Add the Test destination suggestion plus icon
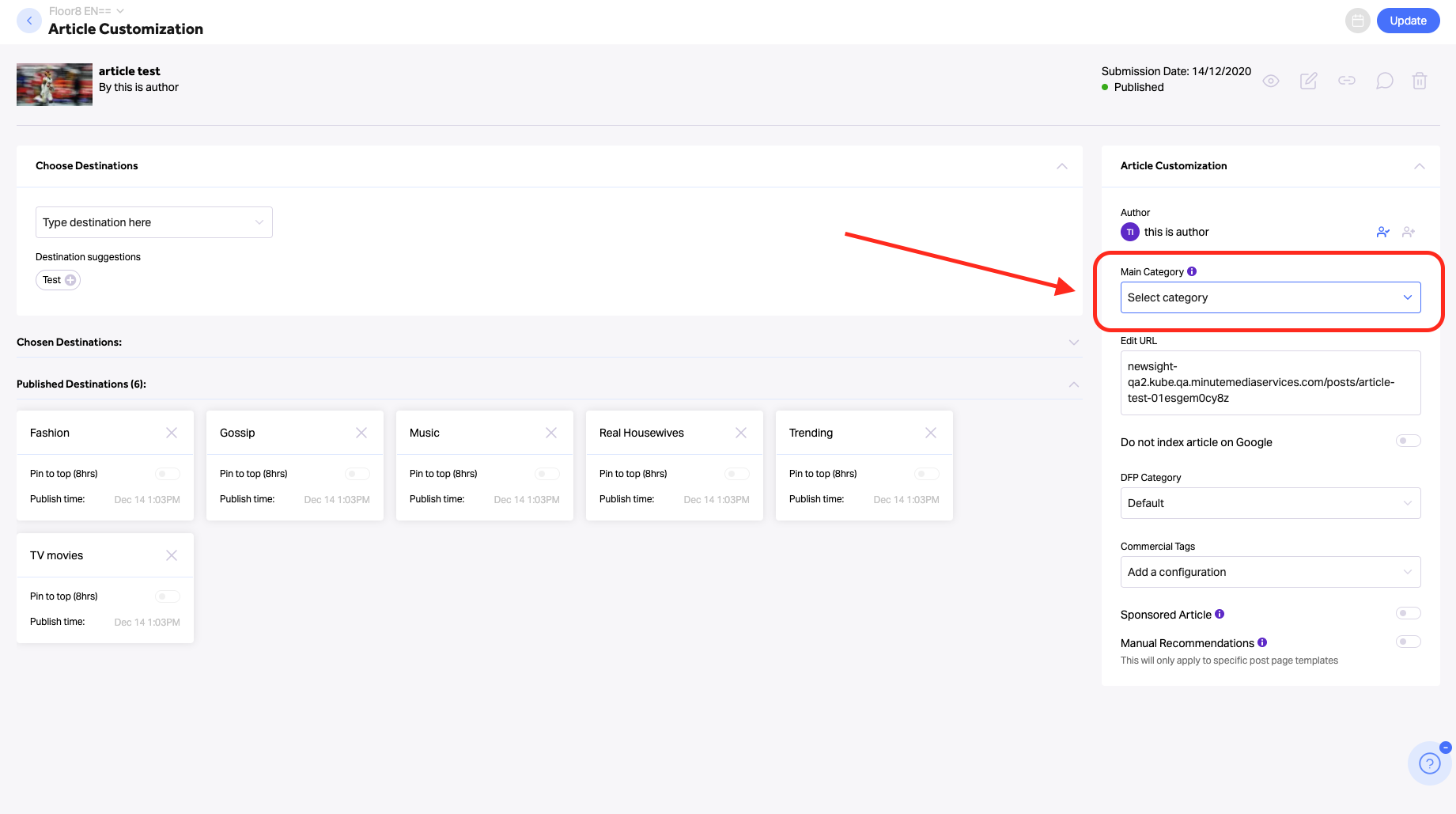 (x=70, y=280)
